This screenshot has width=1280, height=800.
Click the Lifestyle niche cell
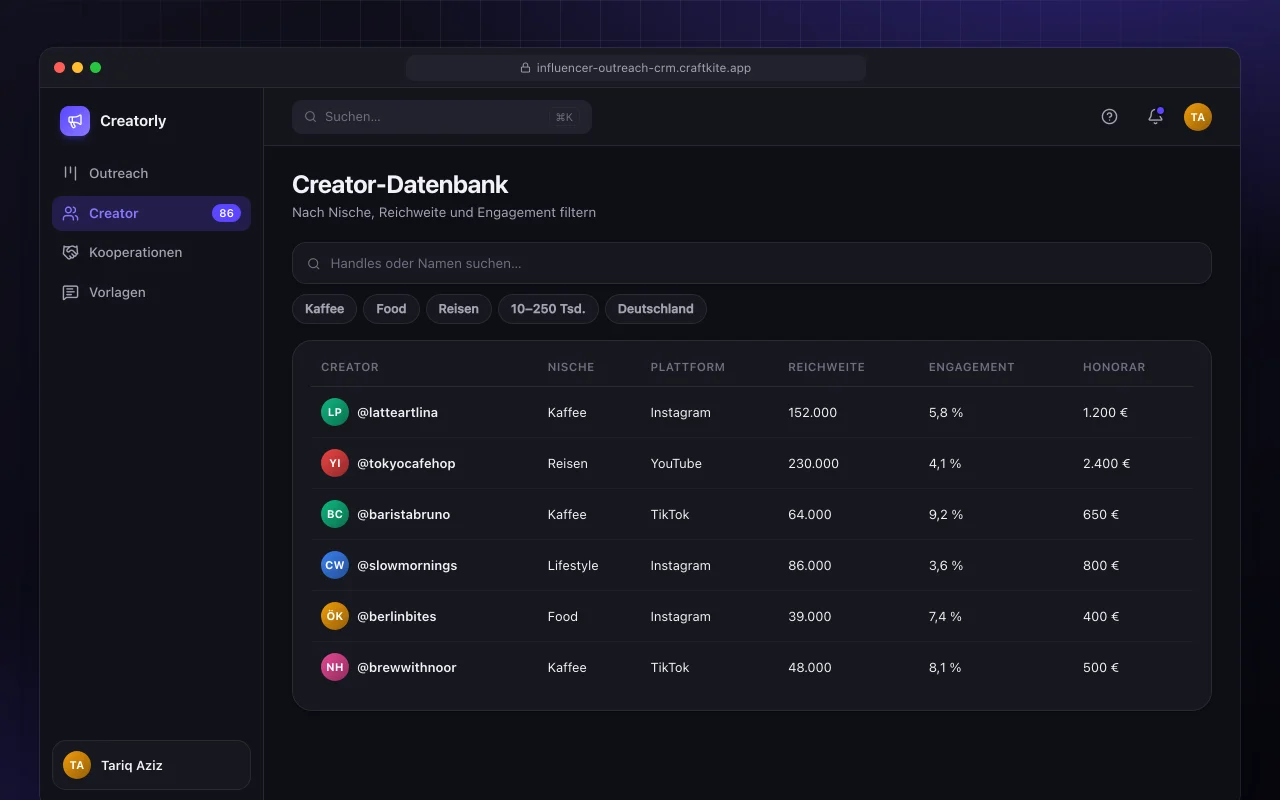coord(573,565)
